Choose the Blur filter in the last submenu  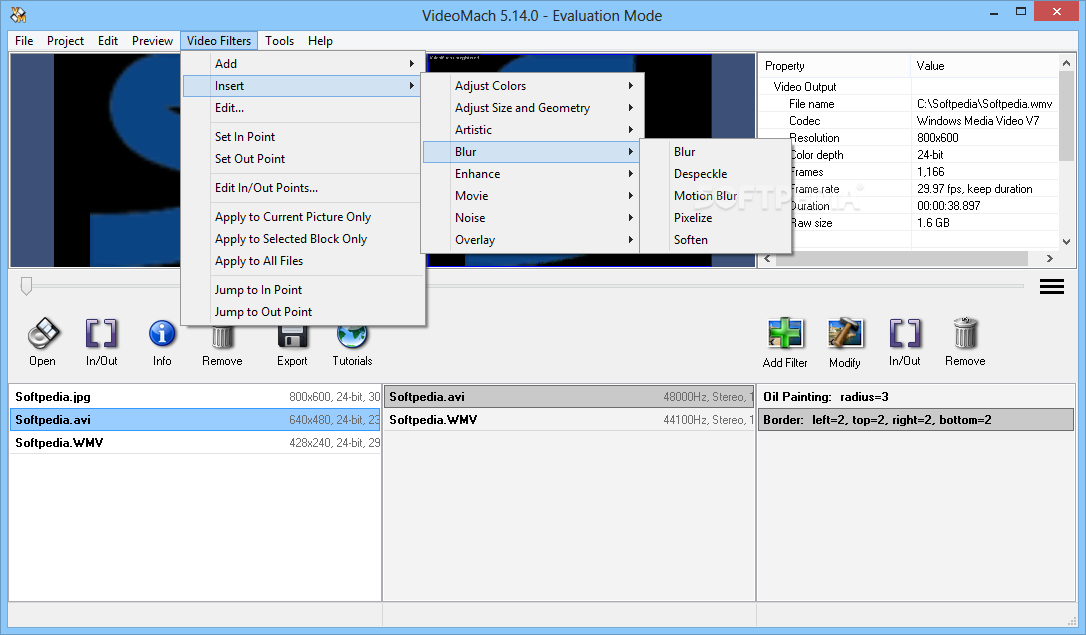pos(715,152)
